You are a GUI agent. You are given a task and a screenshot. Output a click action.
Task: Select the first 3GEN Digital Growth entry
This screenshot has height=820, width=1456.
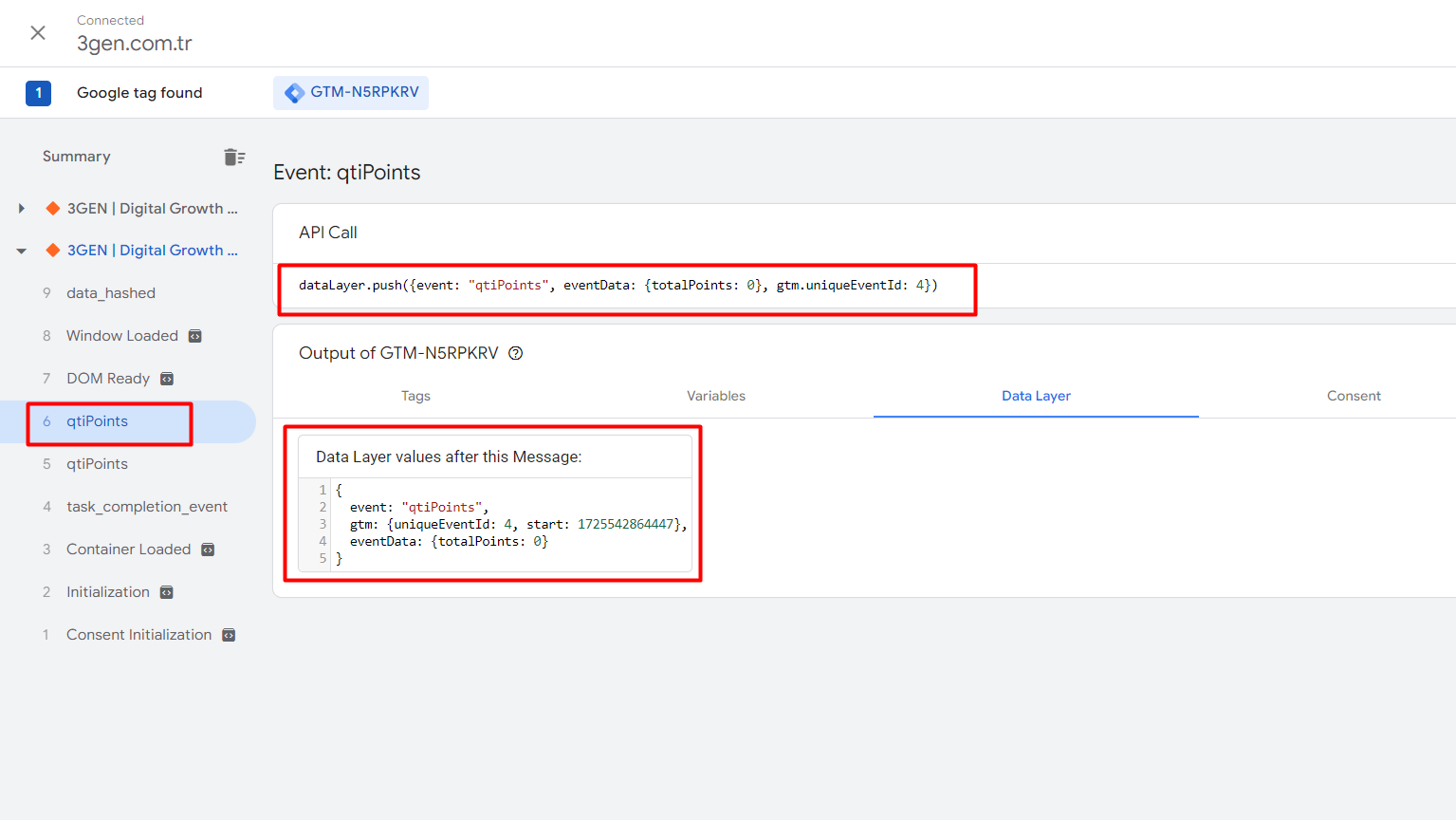(153, 209)
